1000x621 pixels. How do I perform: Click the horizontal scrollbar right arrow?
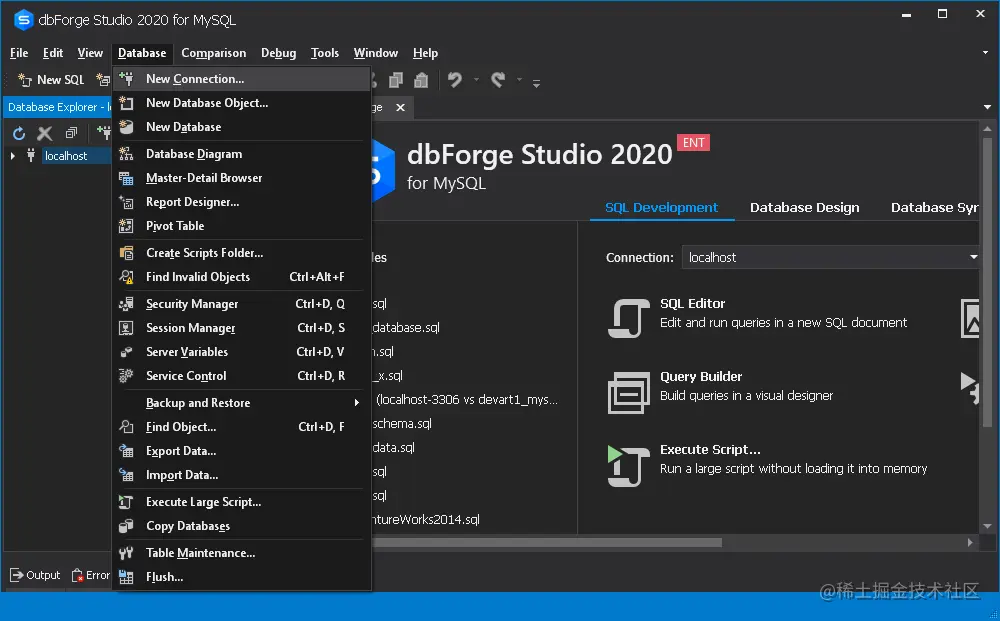pos(969,543)
